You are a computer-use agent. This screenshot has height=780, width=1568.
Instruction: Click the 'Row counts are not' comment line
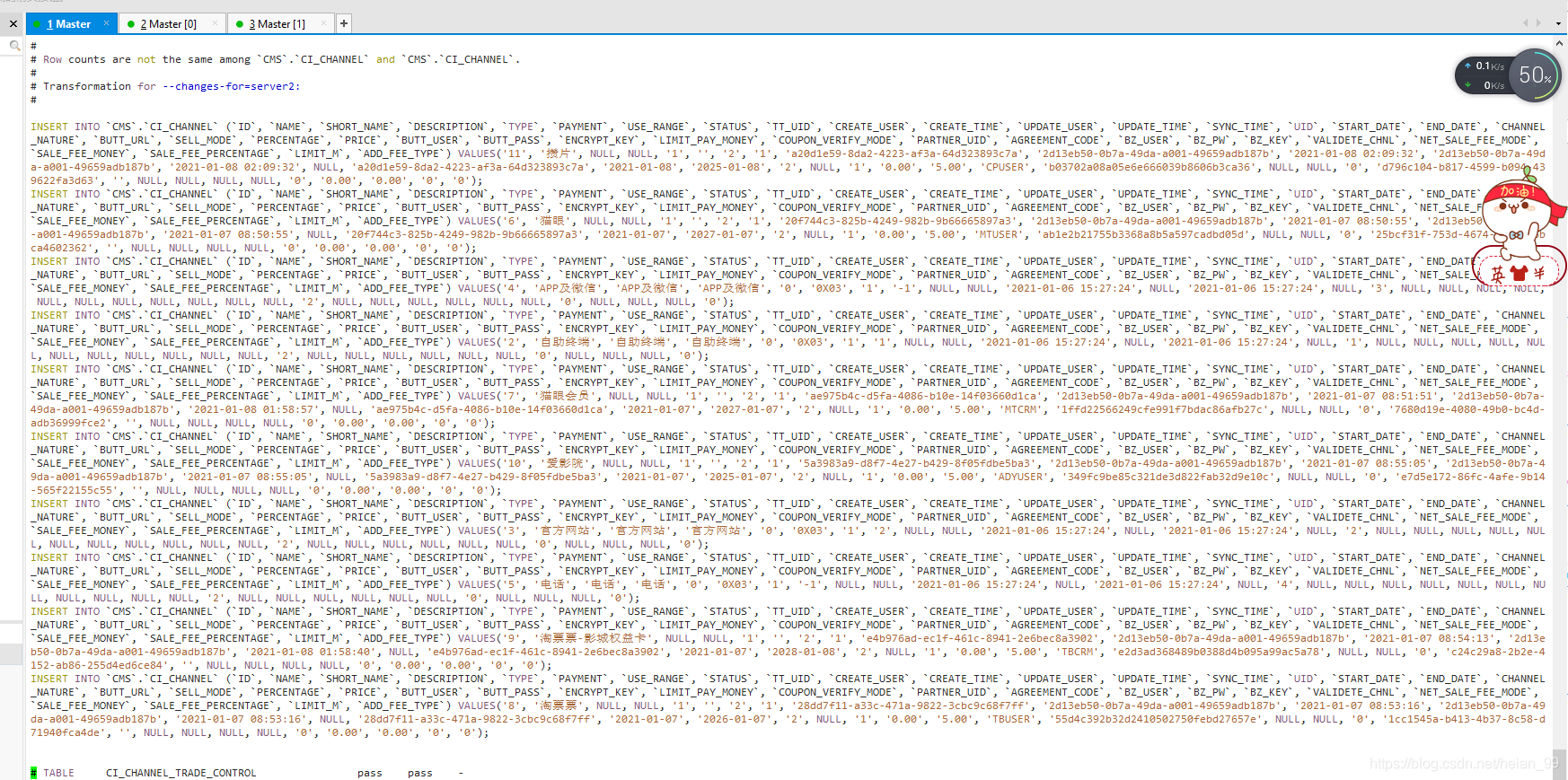click(x=276, y=59)
